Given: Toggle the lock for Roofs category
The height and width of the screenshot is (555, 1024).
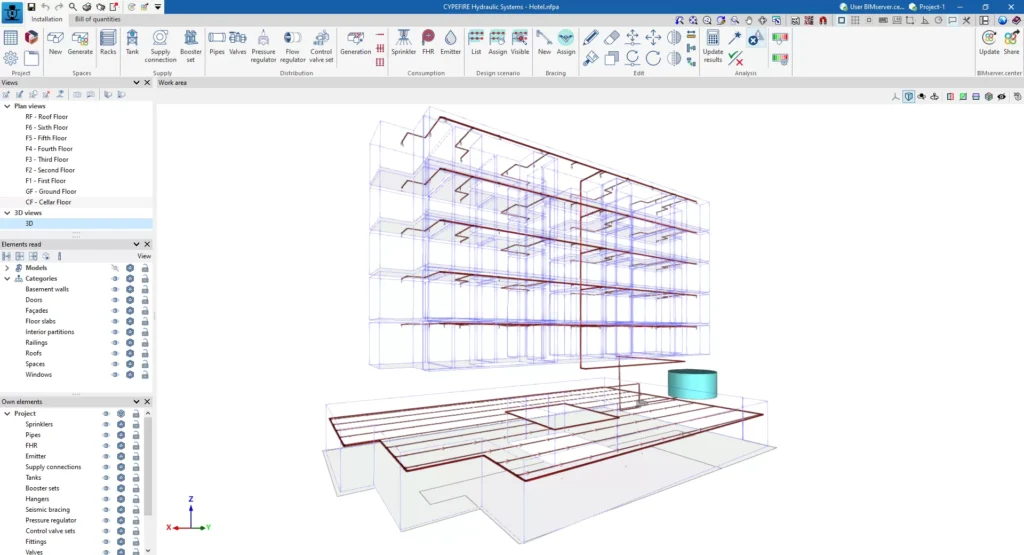Looking at the screenshot, I should (x=145, y=353).
